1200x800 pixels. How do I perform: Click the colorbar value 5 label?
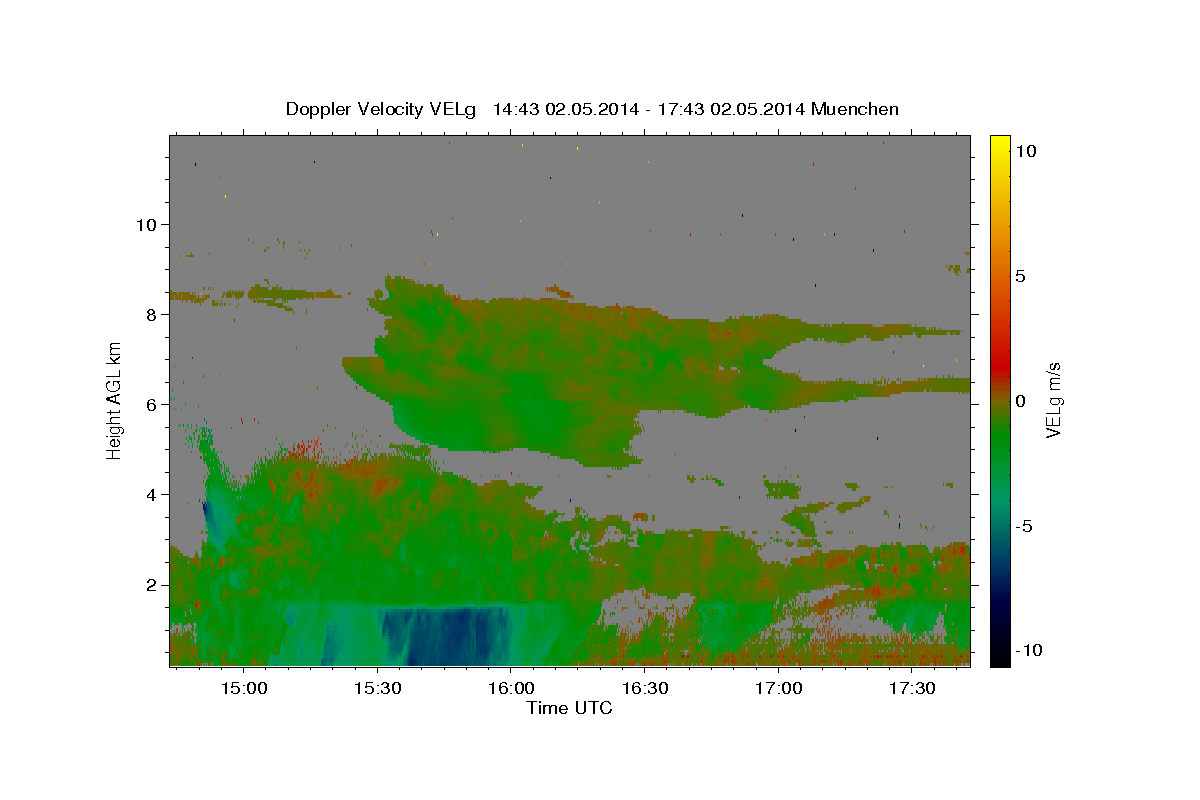[x=1020, y=276]
